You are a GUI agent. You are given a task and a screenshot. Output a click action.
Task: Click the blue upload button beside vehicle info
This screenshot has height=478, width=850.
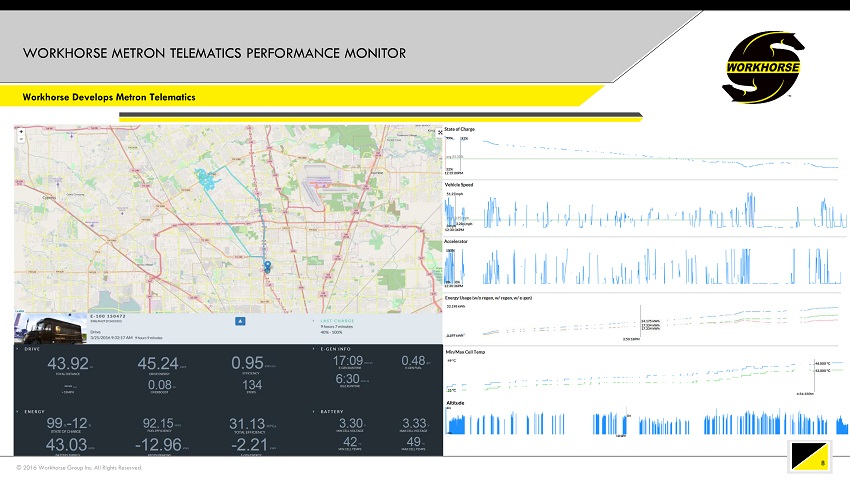coord(240,321)
